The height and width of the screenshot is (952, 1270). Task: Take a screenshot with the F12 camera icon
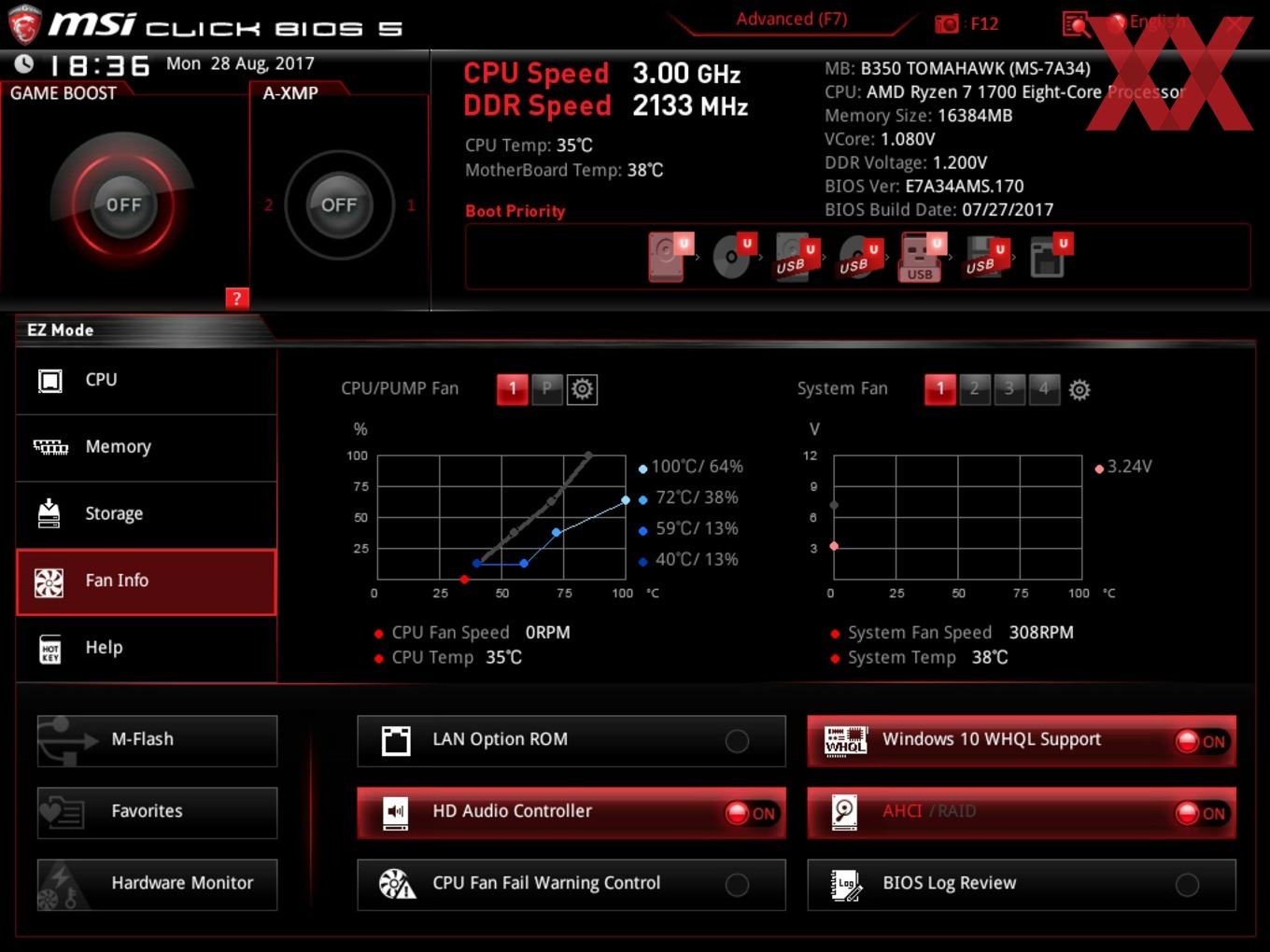947,23
